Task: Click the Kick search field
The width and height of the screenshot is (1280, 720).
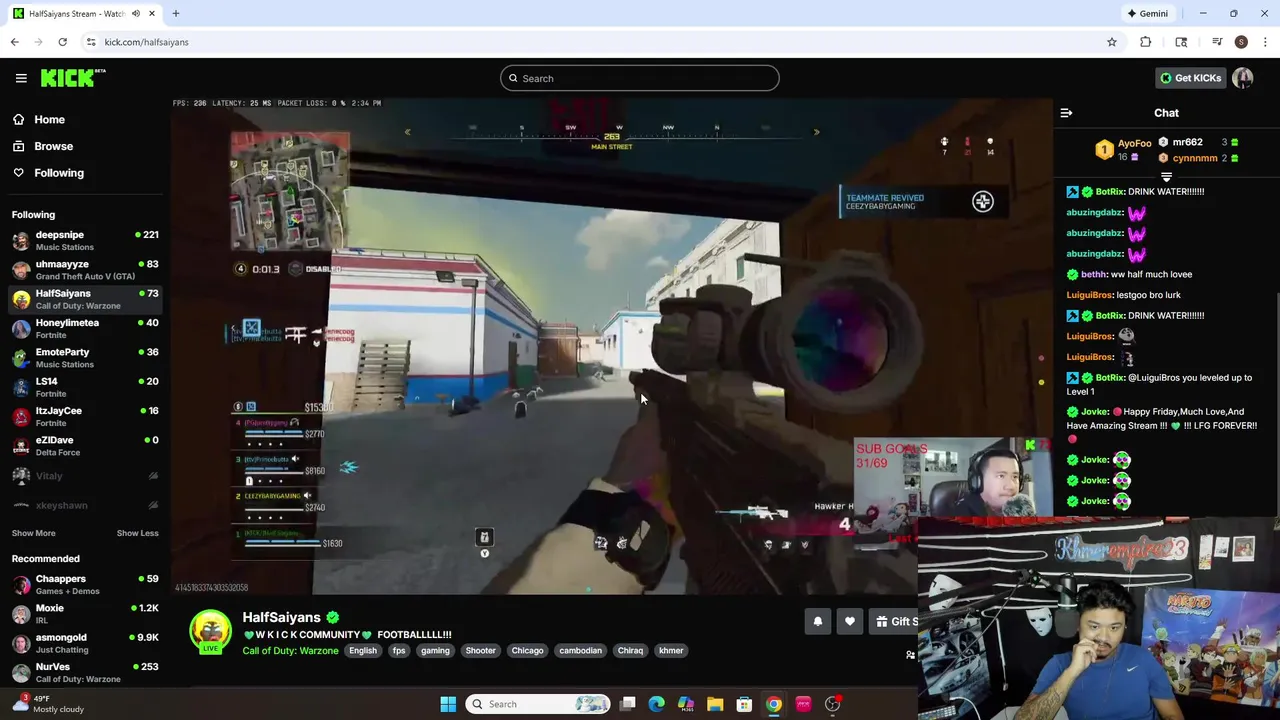Action: click(640, 78)
